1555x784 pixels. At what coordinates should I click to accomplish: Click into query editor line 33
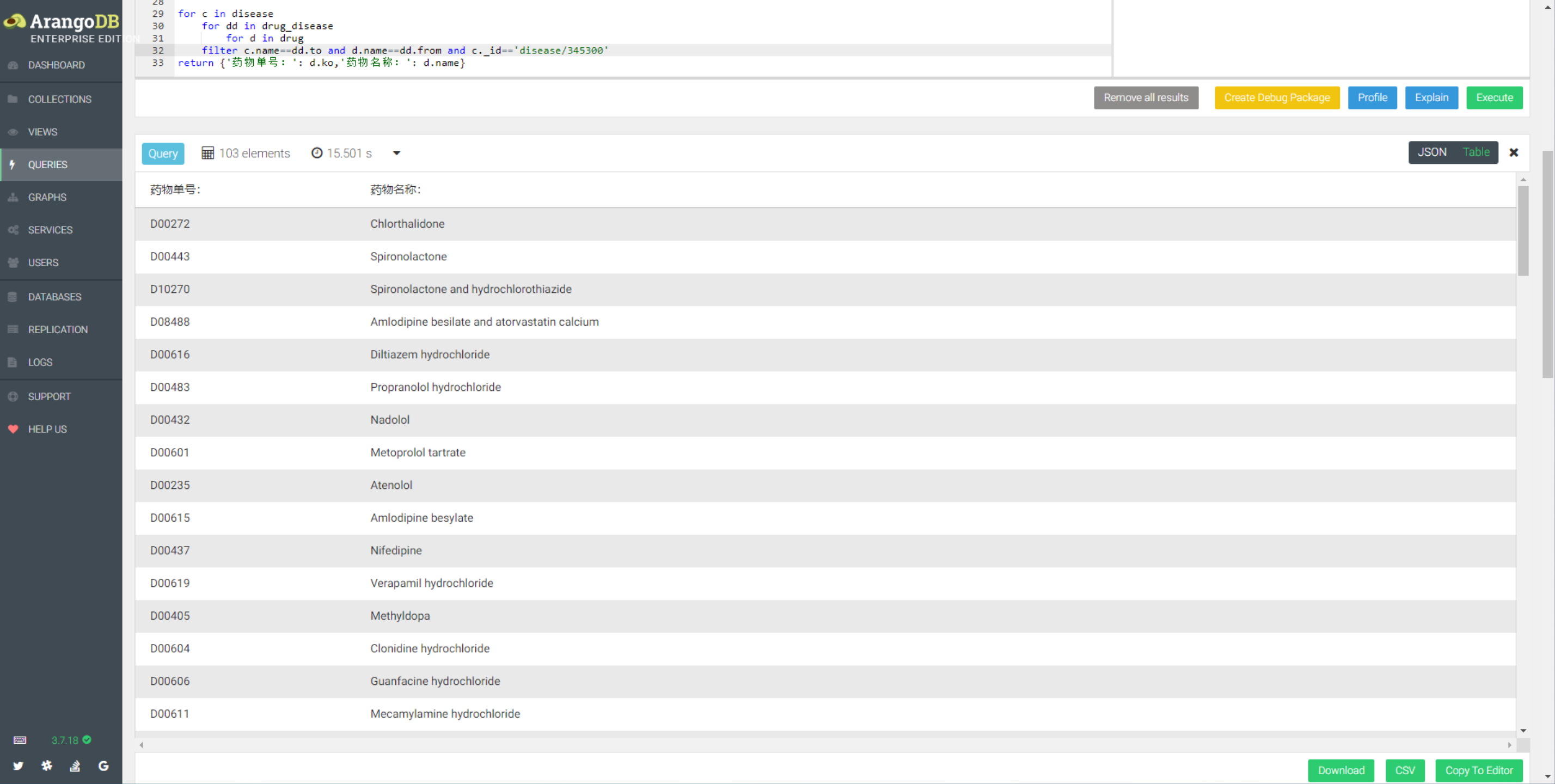543,63
